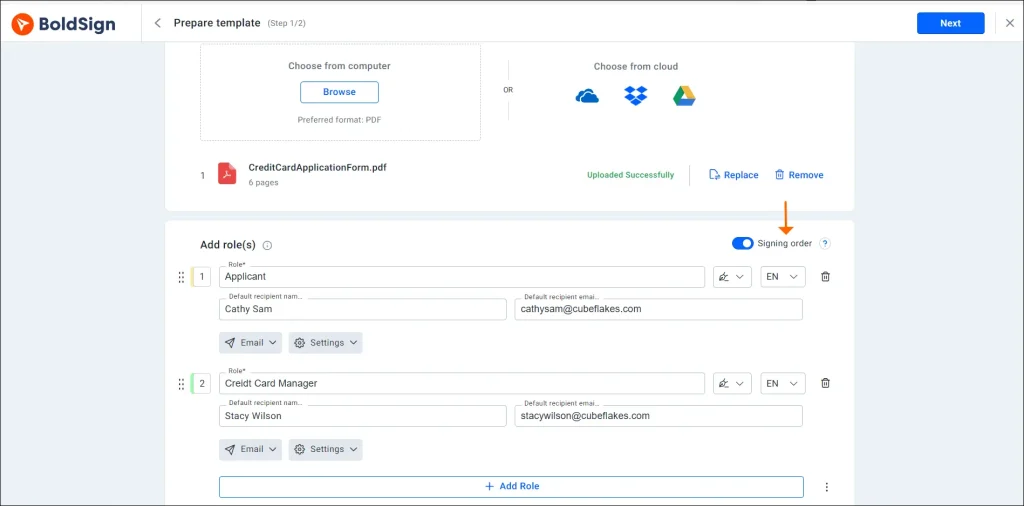Click the Add Role button
The height and width of the screenshot is (506, 1024).
coord(511,486)
